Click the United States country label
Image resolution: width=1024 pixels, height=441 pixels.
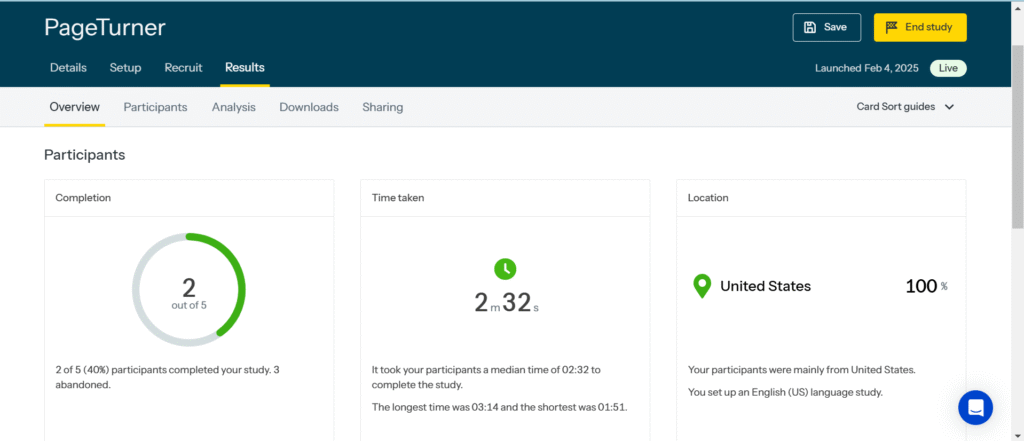point(765,286)
